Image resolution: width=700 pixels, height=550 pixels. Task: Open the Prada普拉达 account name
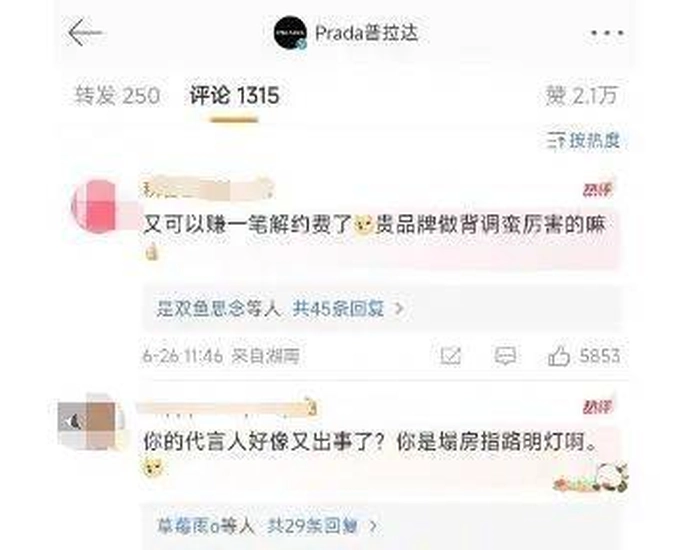click(367, 33)
